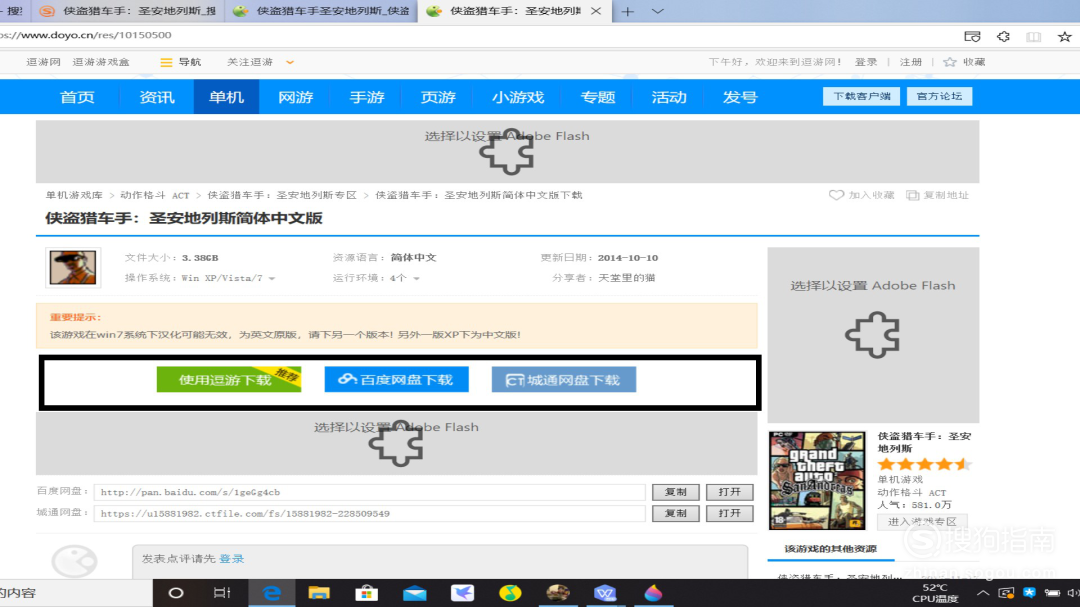Open the 导航 menu icon
Image resolution: width=1080 pixels, height=607 pixels.
point(166,62)
